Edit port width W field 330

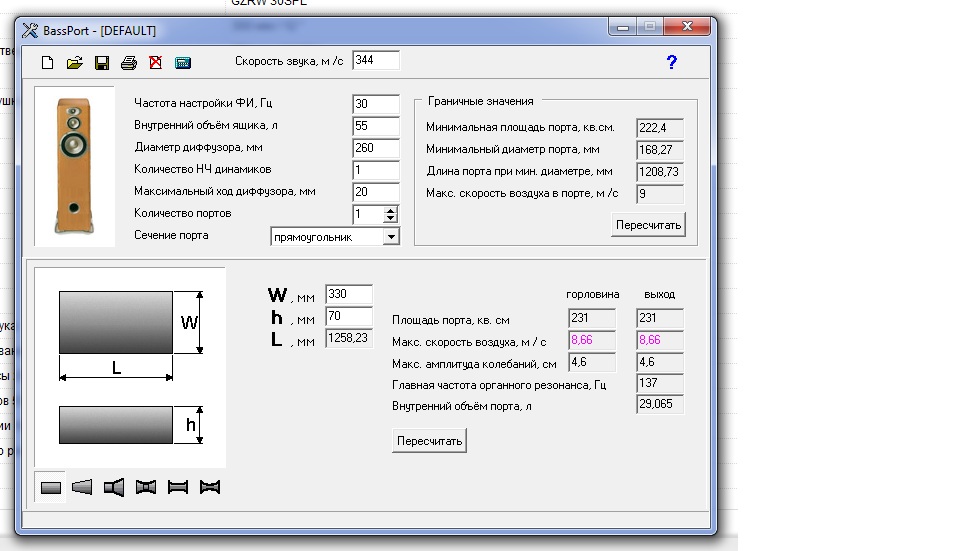(349, 294)
